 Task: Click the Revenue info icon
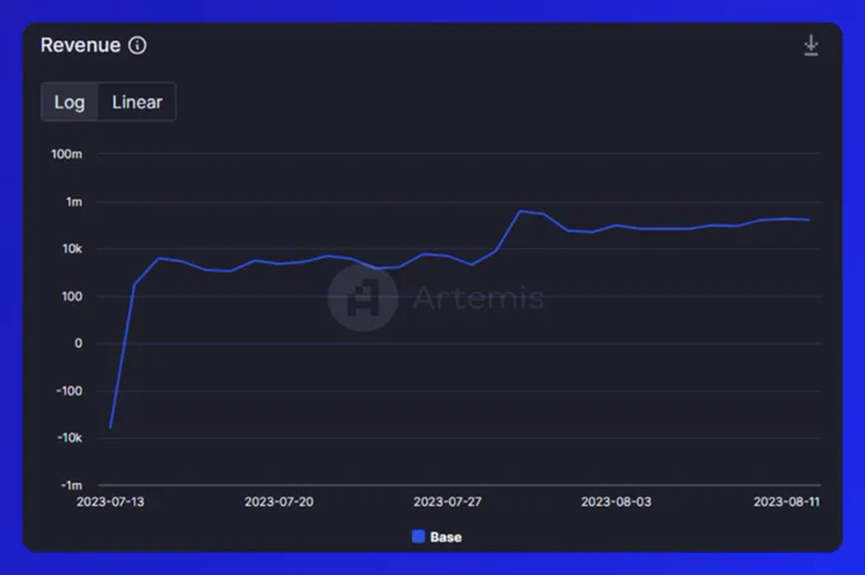[137, 45]
